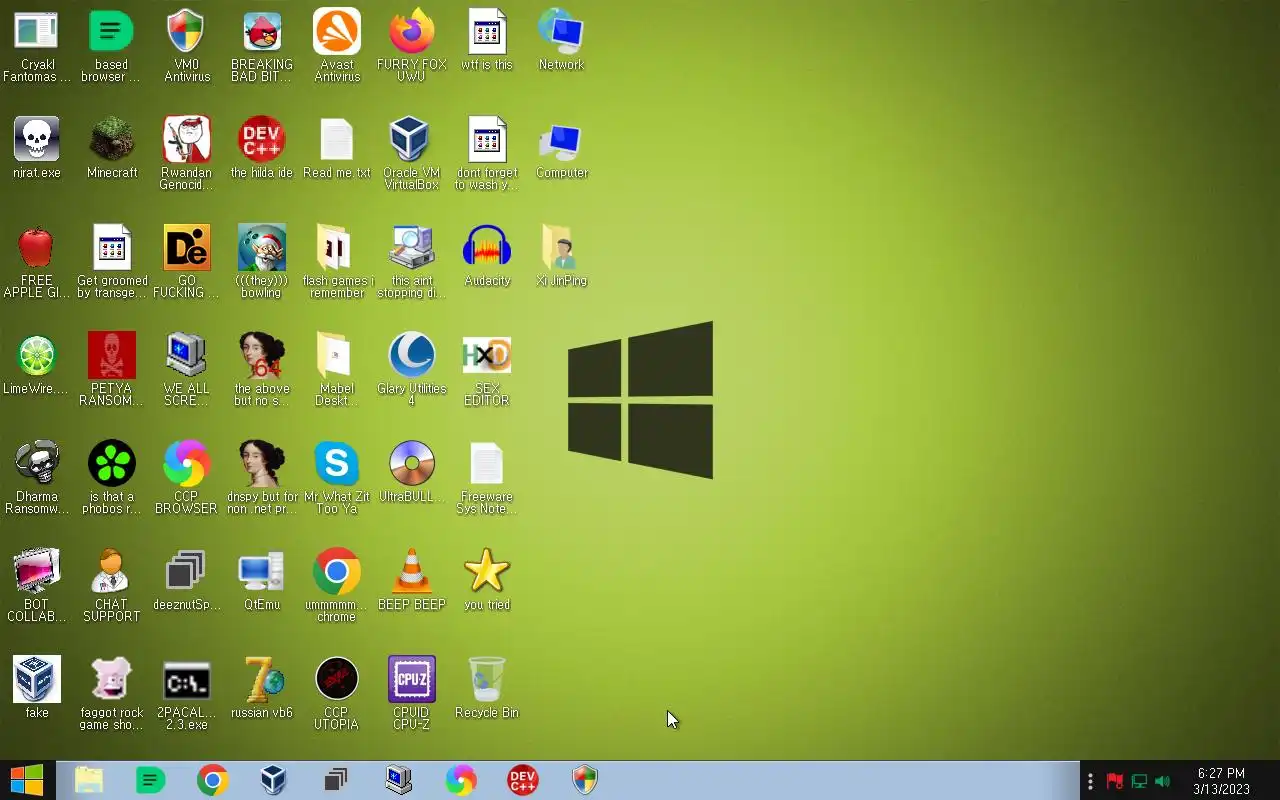Viewport: 1280px width, 800px height.
Task: Launch CCP BROWSER from the desktop
Action: click(x=186, y=464)
